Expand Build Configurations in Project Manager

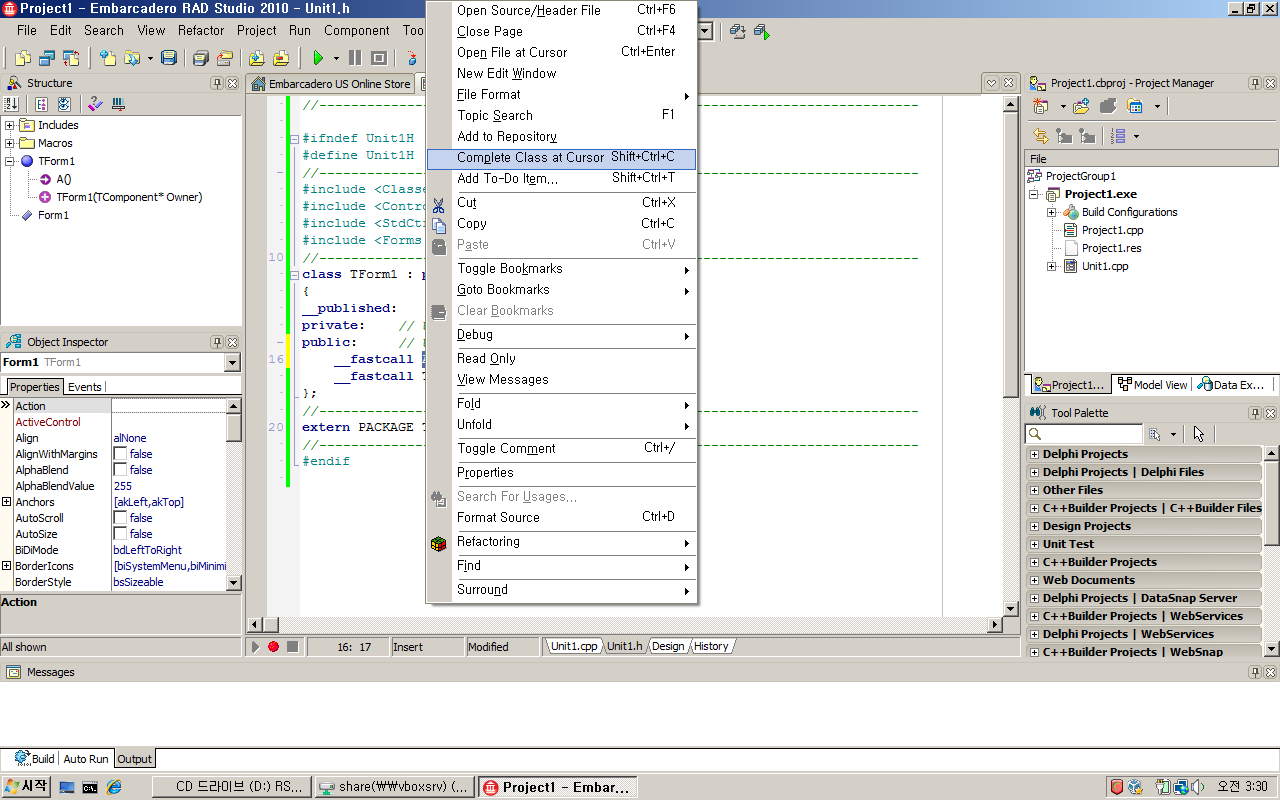pos(1052,212)
